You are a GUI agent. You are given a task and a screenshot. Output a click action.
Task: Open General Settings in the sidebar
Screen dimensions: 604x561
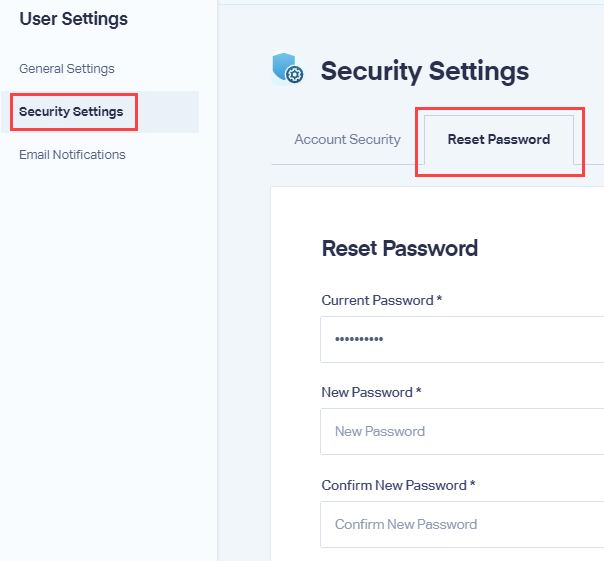pyautogui.click(x=67, y=69)
